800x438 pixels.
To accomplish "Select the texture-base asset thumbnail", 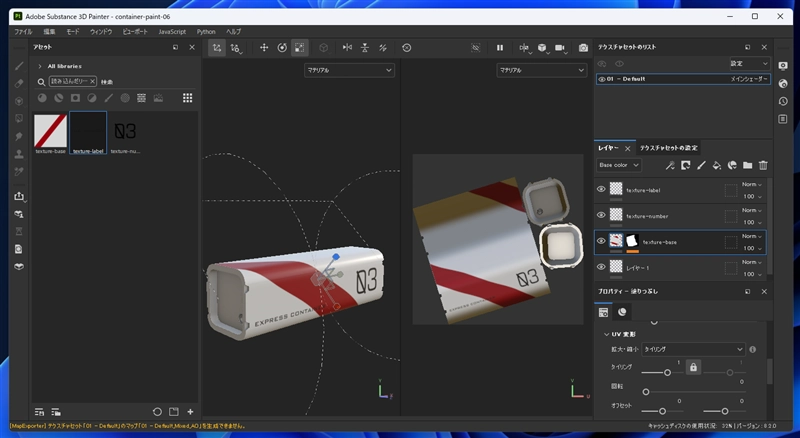I will 51,129.
